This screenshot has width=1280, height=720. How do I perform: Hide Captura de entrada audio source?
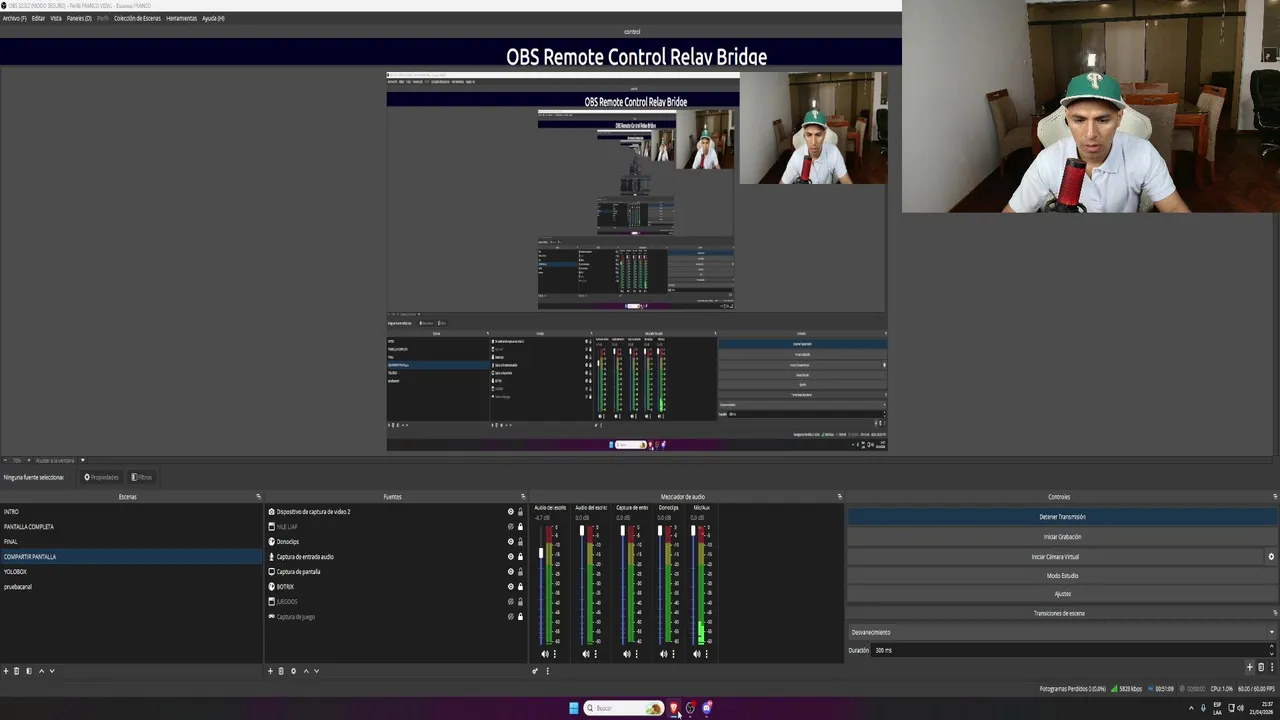pyautogui.click(x=510, y=557)
